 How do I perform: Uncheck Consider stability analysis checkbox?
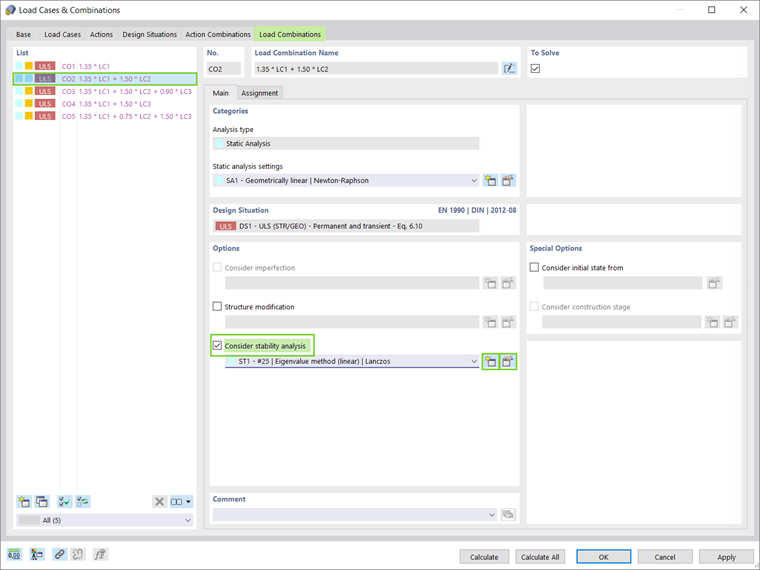tap(217, 346)
